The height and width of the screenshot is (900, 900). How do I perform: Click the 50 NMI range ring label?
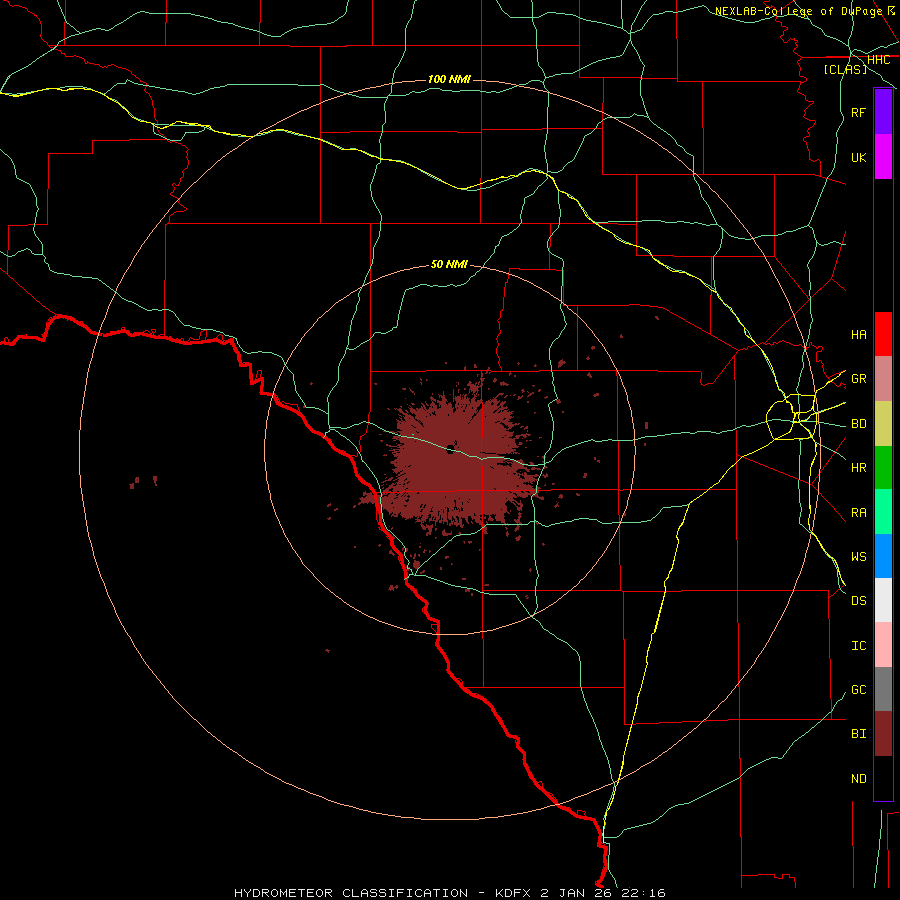pos(449,264)
